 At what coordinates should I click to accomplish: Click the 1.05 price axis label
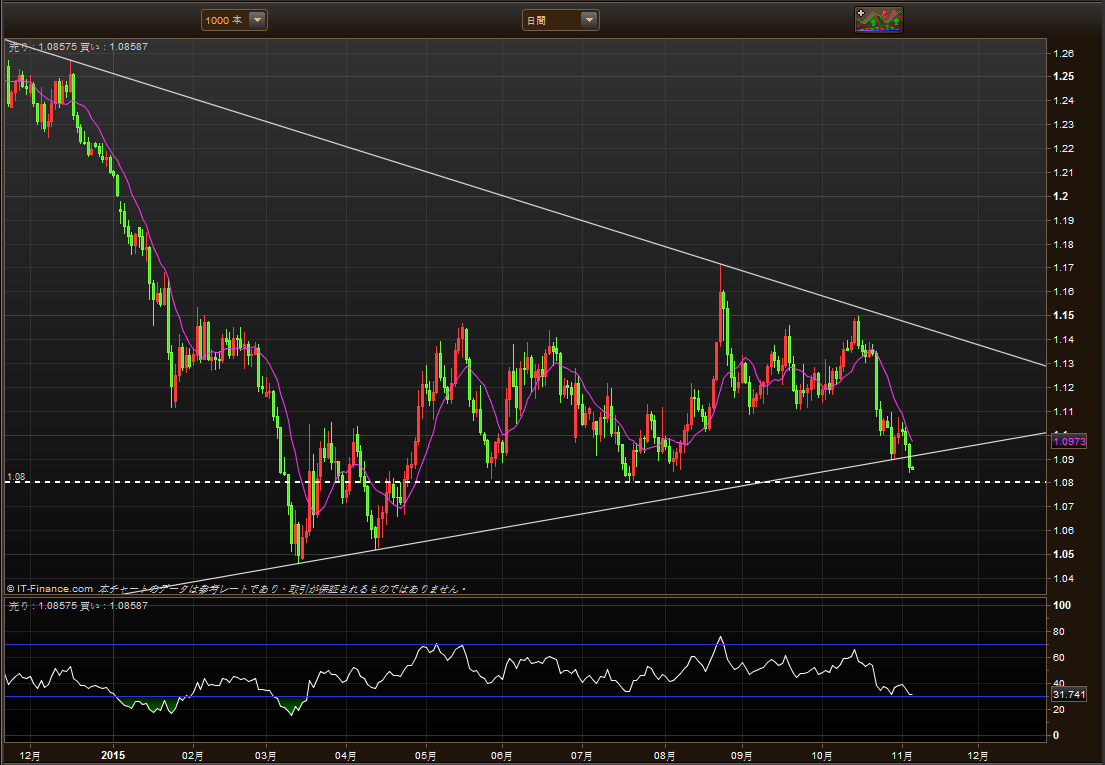coord(1063,554)
